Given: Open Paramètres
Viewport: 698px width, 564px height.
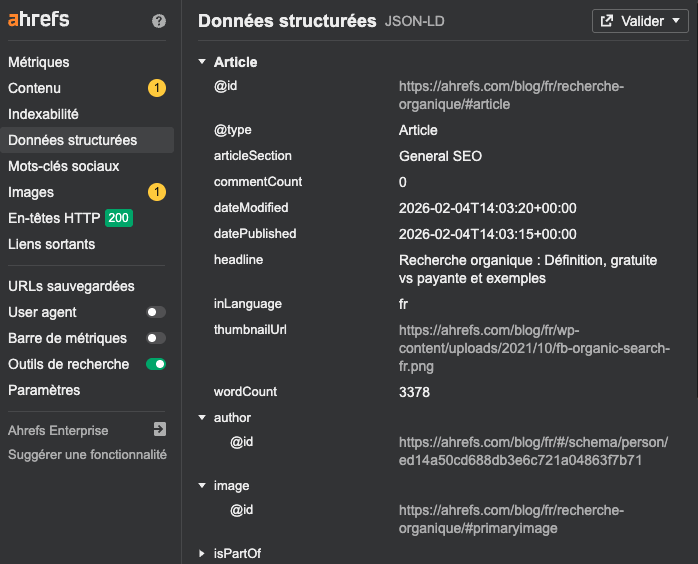Looking at the screenshot, I should pos(44,390).
